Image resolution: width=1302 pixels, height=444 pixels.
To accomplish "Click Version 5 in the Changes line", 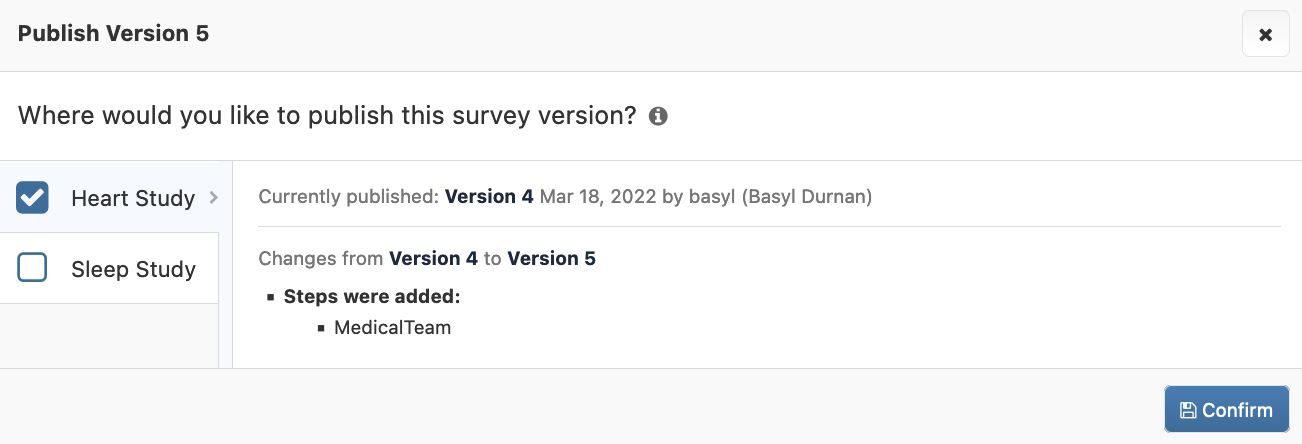I will click(x=551, y=259).
